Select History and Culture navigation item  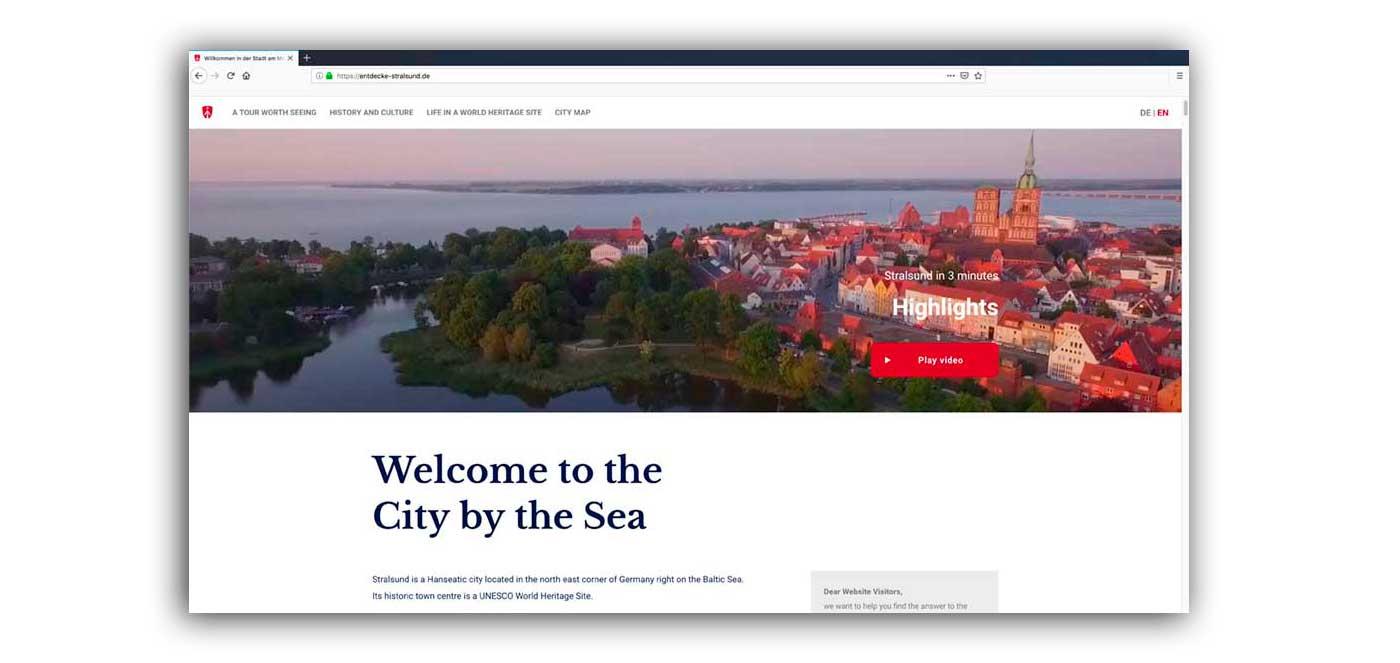(x=371, y=113)
